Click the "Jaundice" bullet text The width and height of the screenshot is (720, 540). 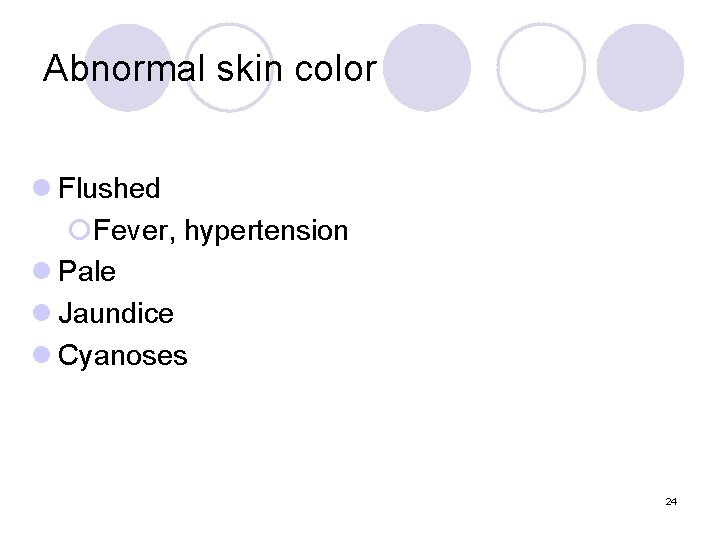click(x=116, y=313)
